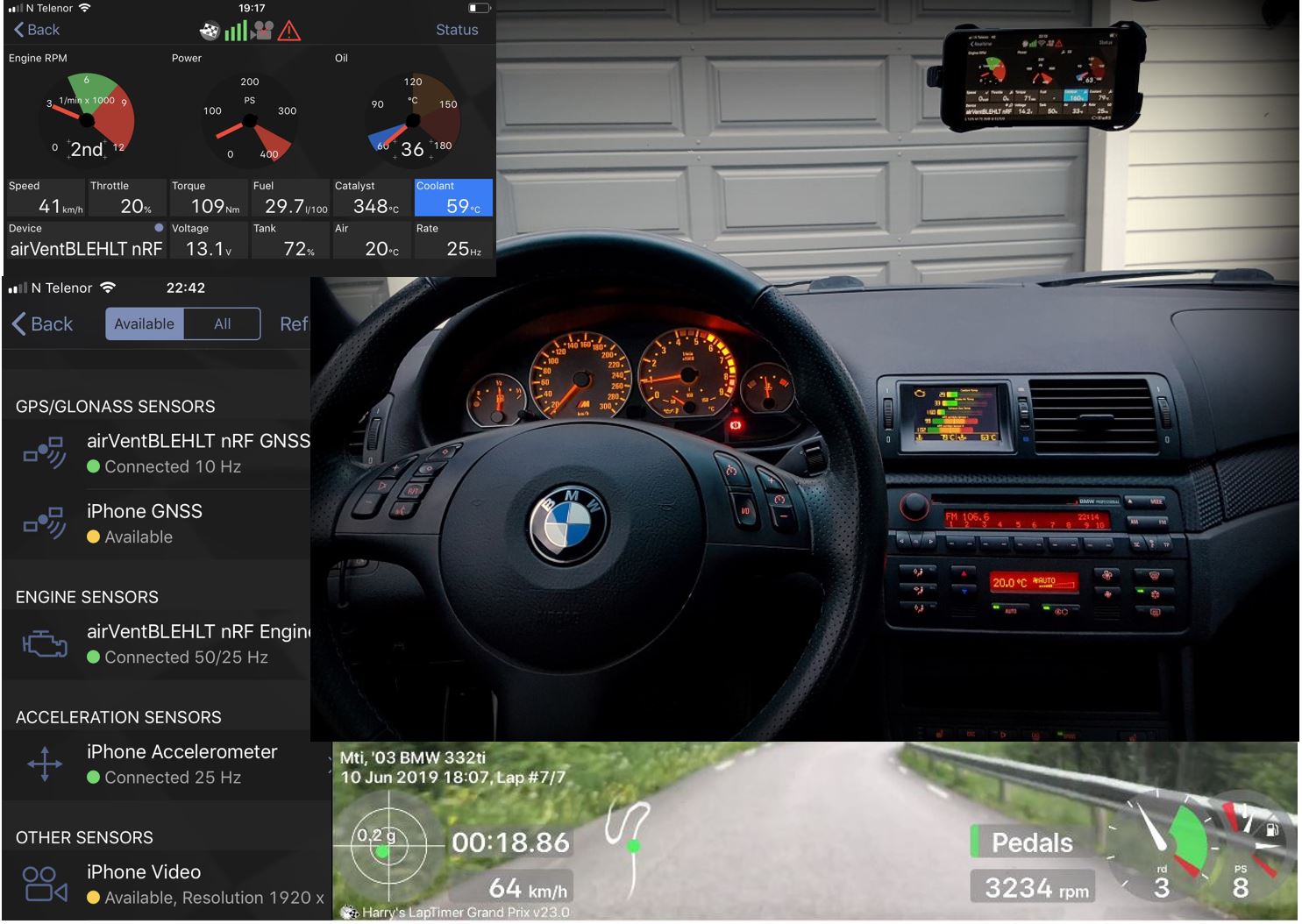
Task: Select the Device airVentBLEHLT nRF tile
Action: pos(86,240)
